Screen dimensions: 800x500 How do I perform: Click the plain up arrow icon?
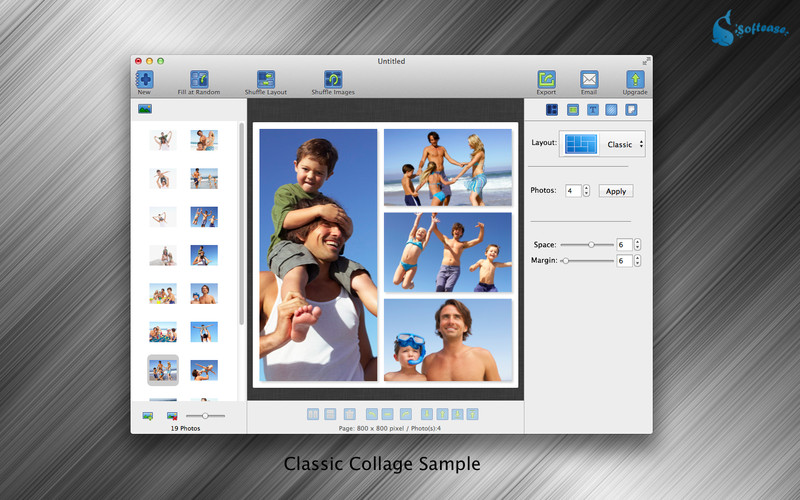coord(442,414)
